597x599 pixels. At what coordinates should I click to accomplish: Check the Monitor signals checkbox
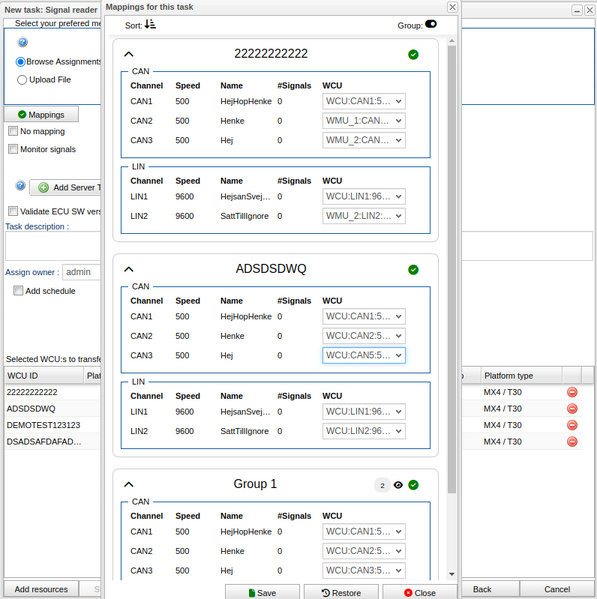click(x=13, y=149)
